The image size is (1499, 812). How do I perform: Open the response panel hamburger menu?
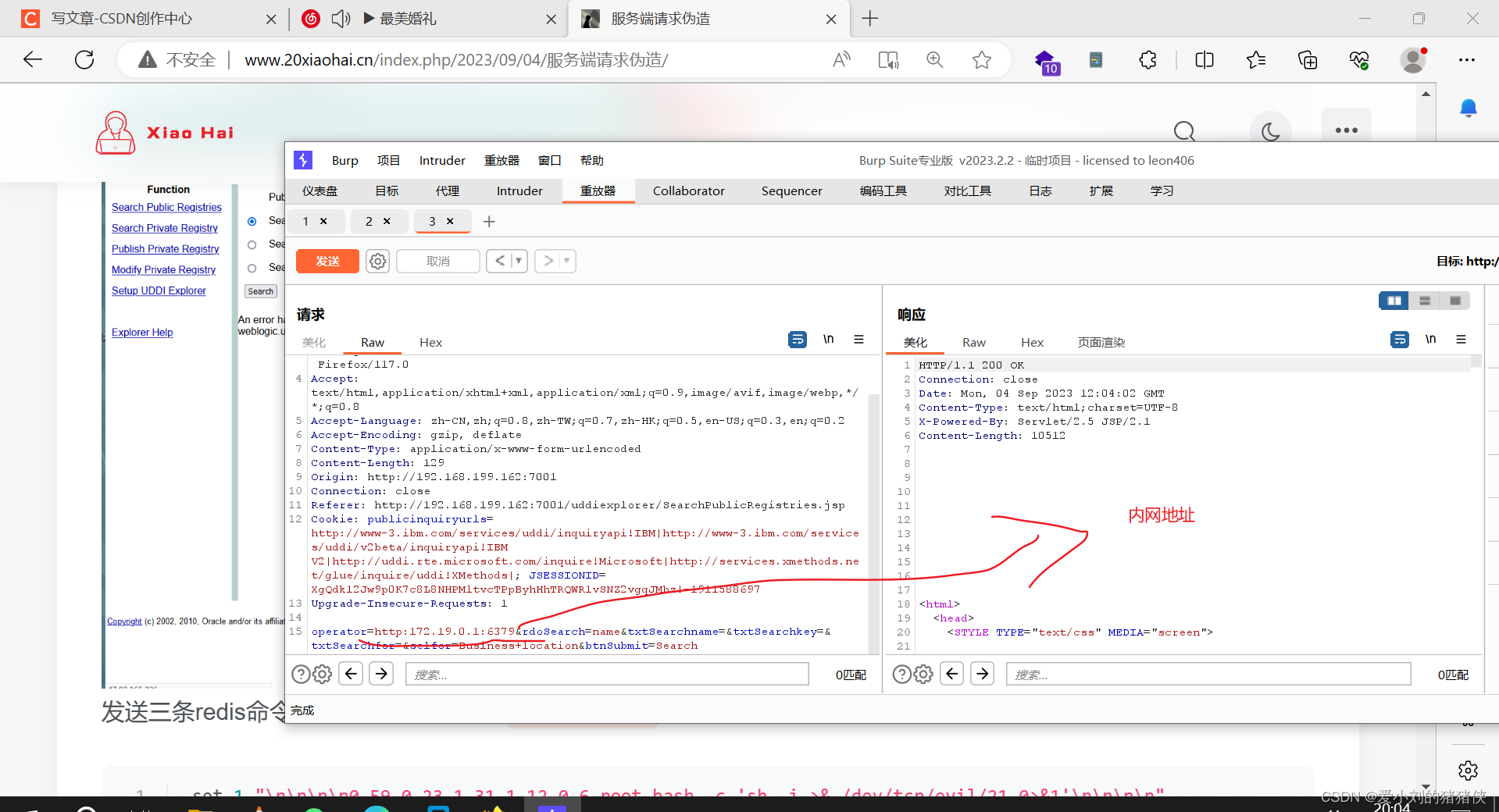(x=1461, y=340)
